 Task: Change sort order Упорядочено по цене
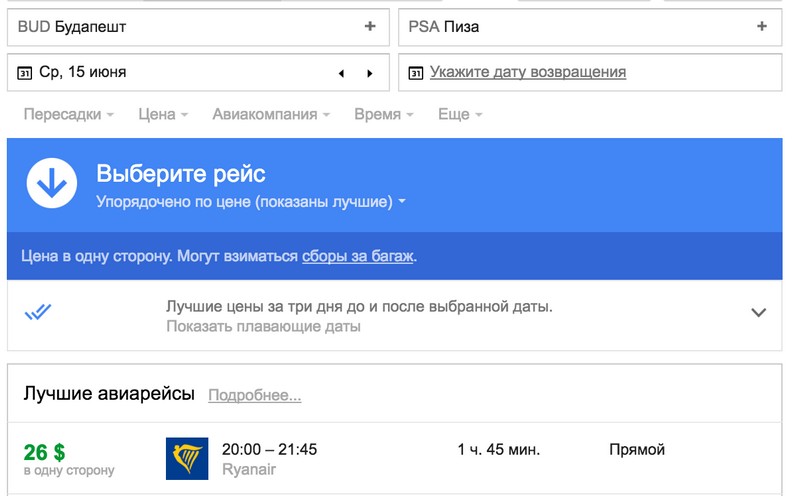(x=251, y=202)
